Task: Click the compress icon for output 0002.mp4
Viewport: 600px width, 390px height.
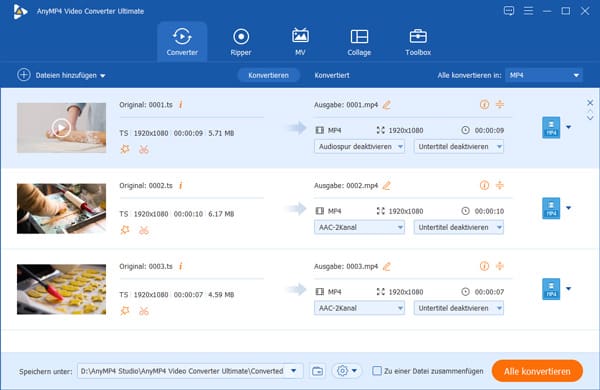Action: [x=500, y=185]
